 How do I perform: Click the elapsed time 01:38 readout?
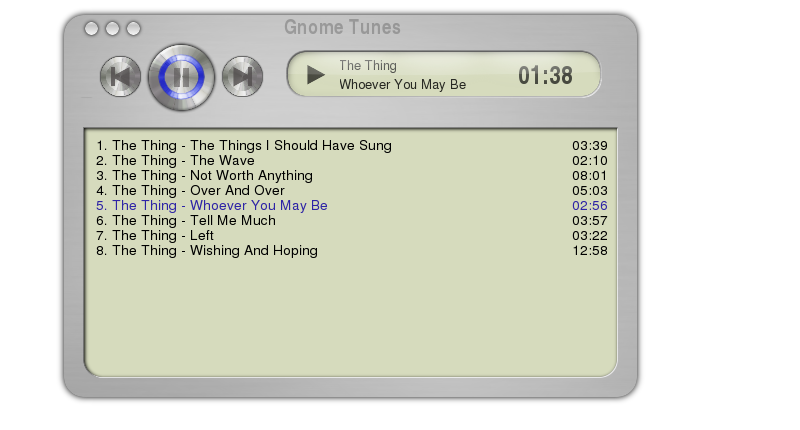coord(545,75)
